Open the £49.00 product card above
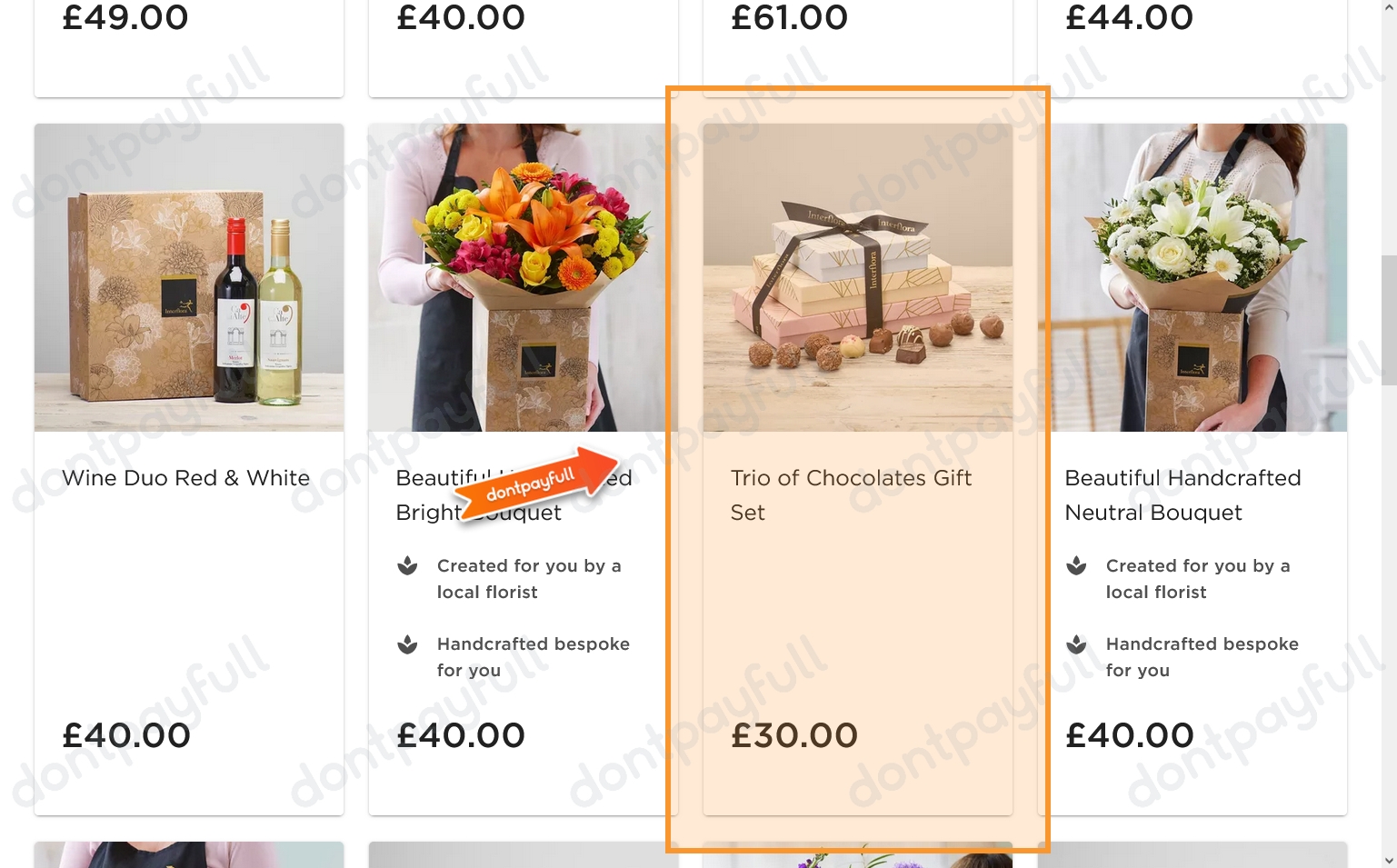Viewport: 1397px width, 868px height. coord(189,47)
